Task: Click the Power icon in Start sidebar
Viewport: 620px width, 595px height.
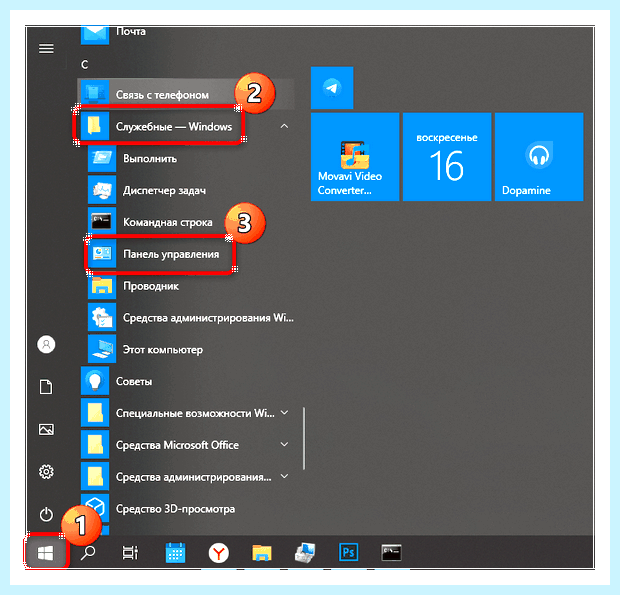Action: coord(46,514)
